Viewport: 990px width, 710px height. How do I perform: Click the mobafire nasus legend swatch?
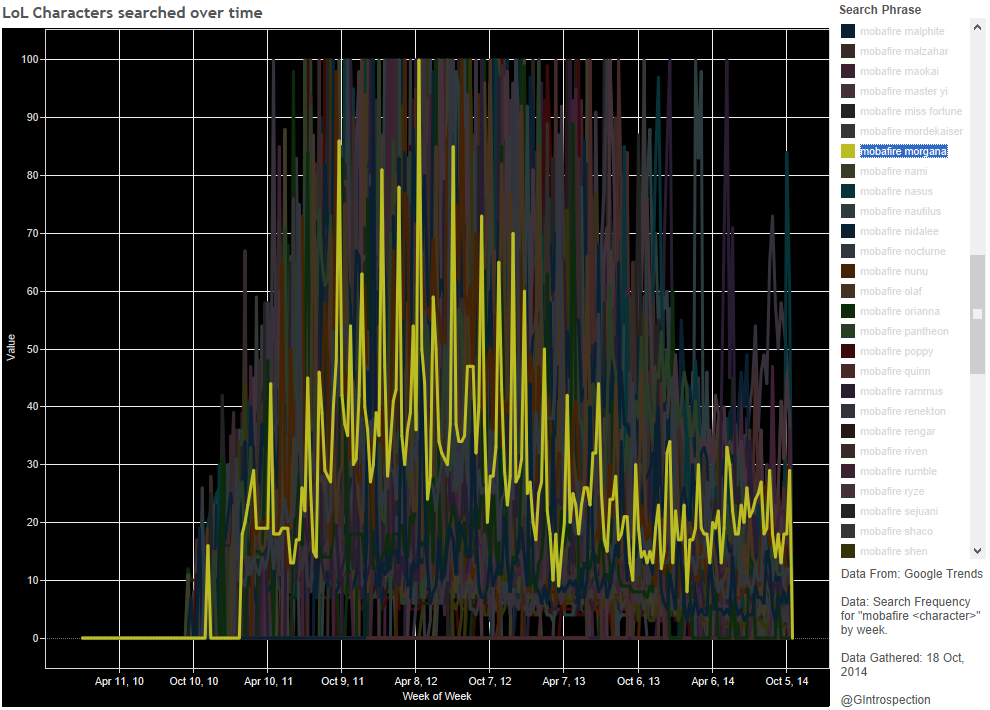(x=848, y=191)
